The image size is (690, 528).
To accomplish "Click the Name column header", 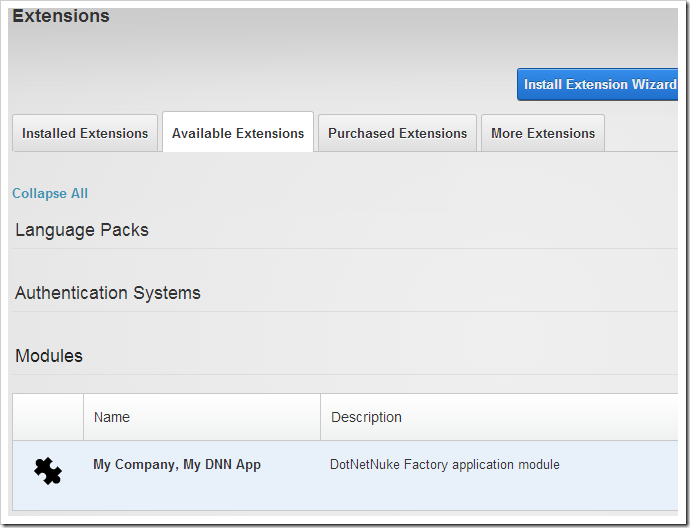I will pyautogui.click(x=112, y=417).
